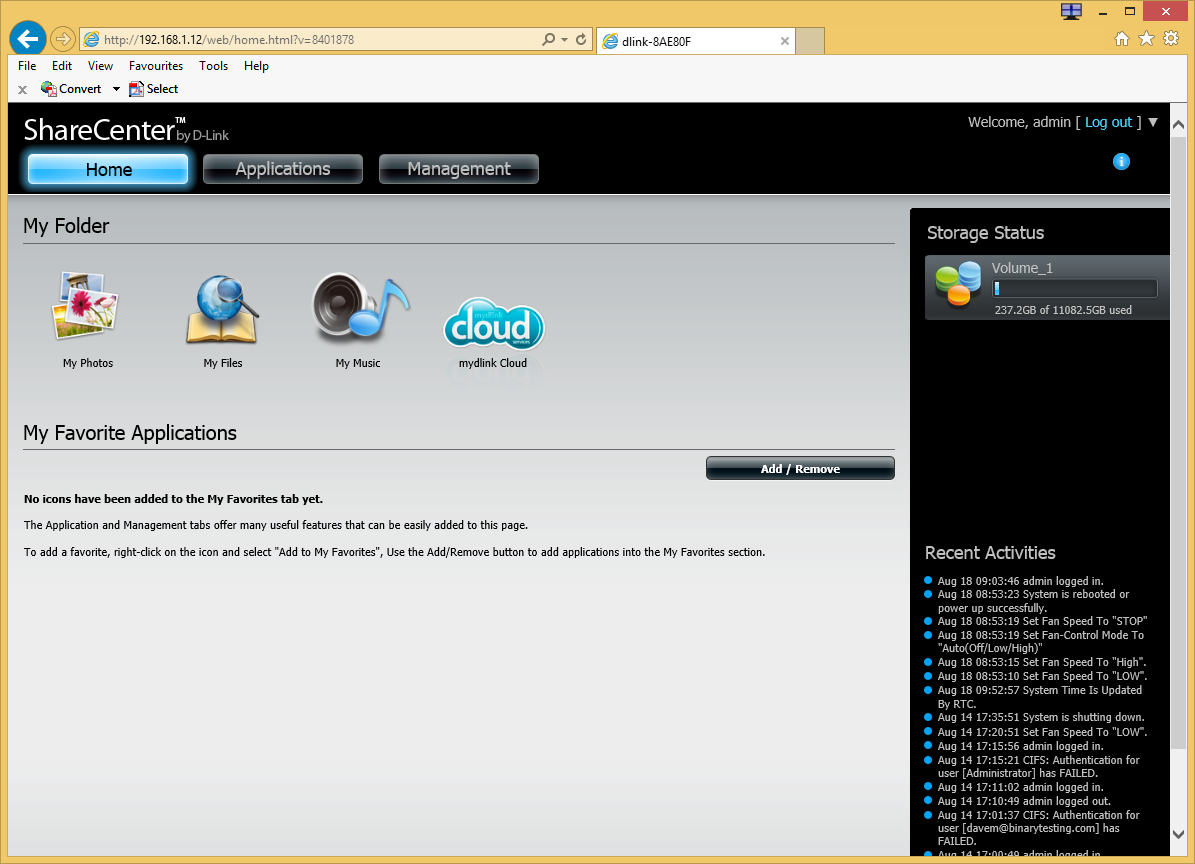Click the blue info icon

click(1121, 162)
